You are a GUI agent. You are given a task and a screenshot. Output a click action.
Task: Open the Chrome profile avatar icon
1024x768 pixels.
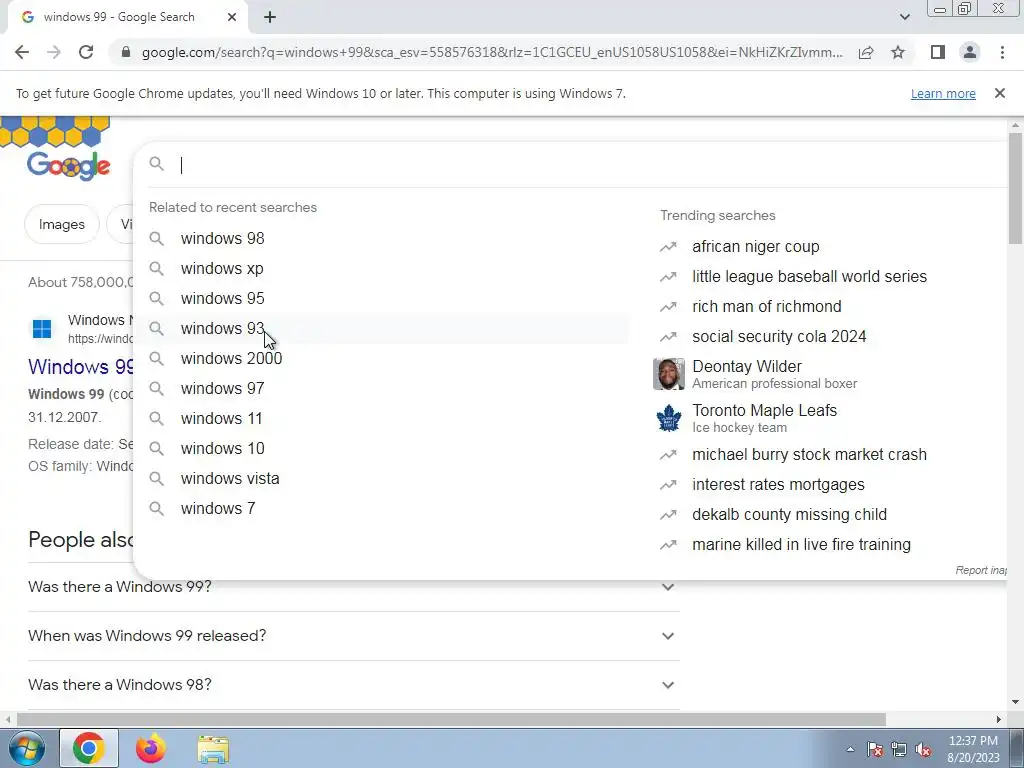tap(970, 52)
